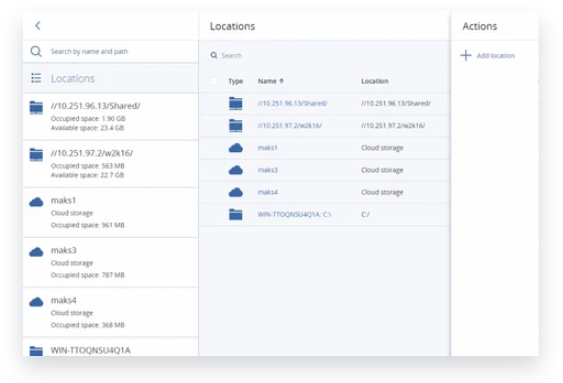Click Cloud storage cell in maks4 table row
The image size is (563, 383).
click(x=382, y=192)
